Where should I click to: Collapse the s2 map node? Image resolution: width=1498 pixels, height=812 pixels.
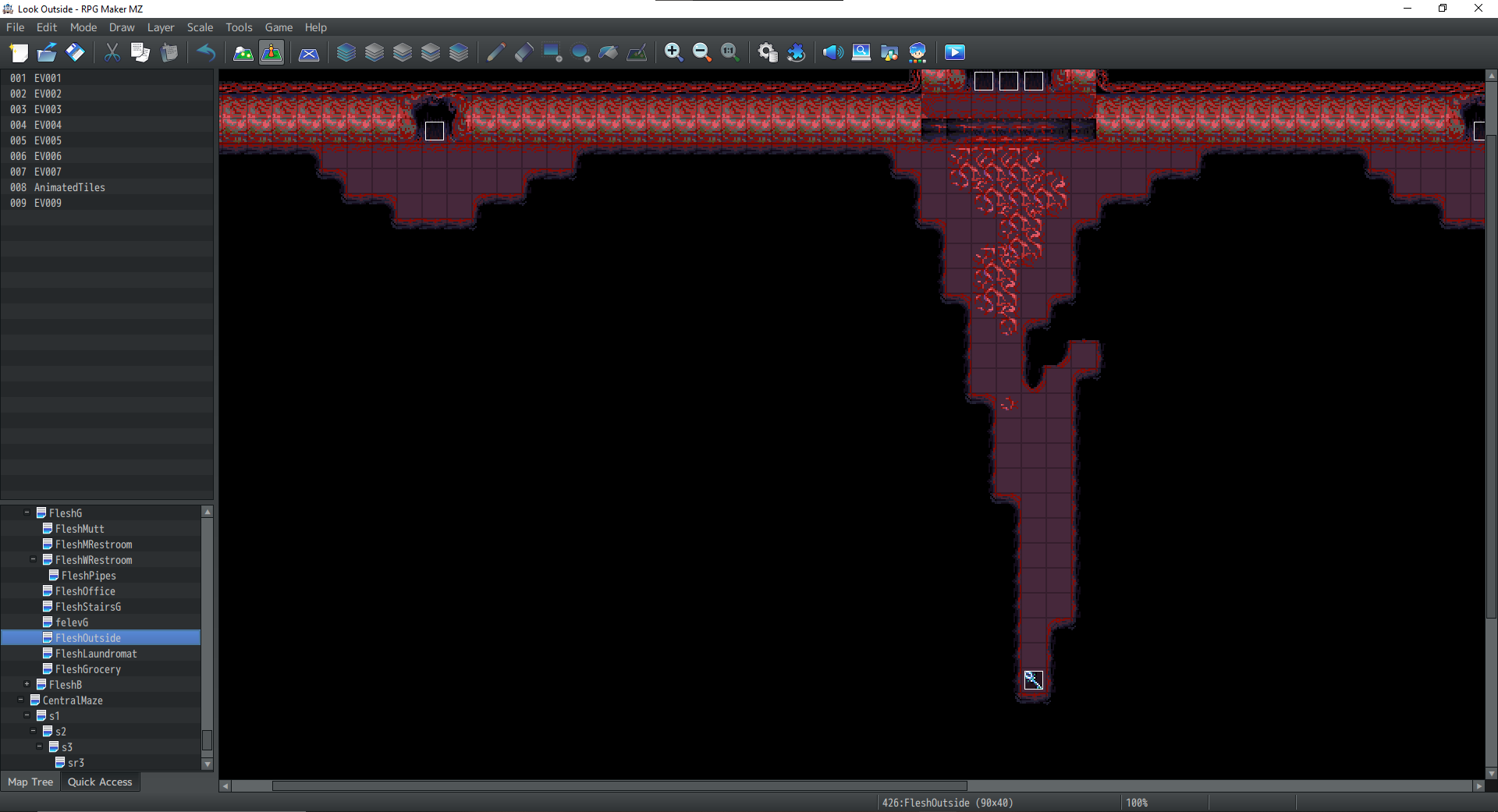[x=34, y=731]
